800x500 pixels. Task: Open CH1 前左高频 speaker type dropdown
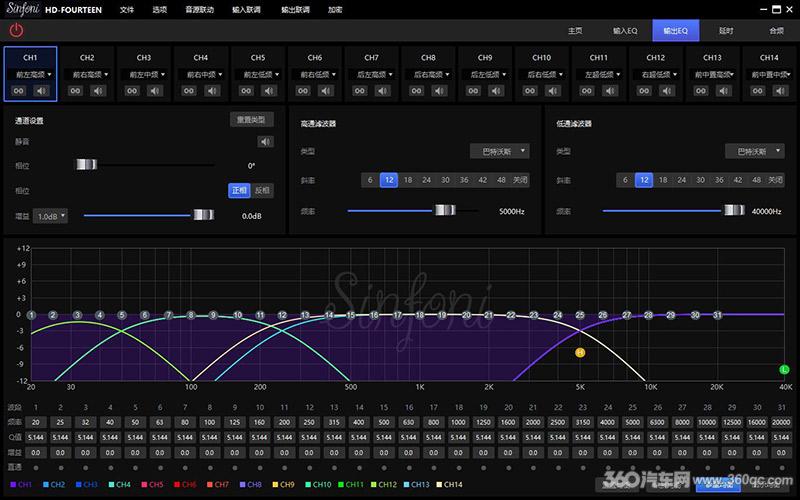click(x=31, y=74)
